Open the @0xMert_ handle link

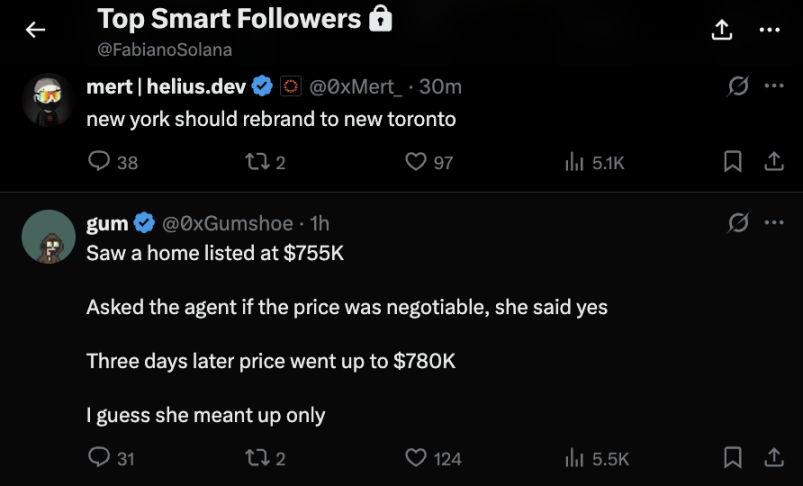[354, 87]
